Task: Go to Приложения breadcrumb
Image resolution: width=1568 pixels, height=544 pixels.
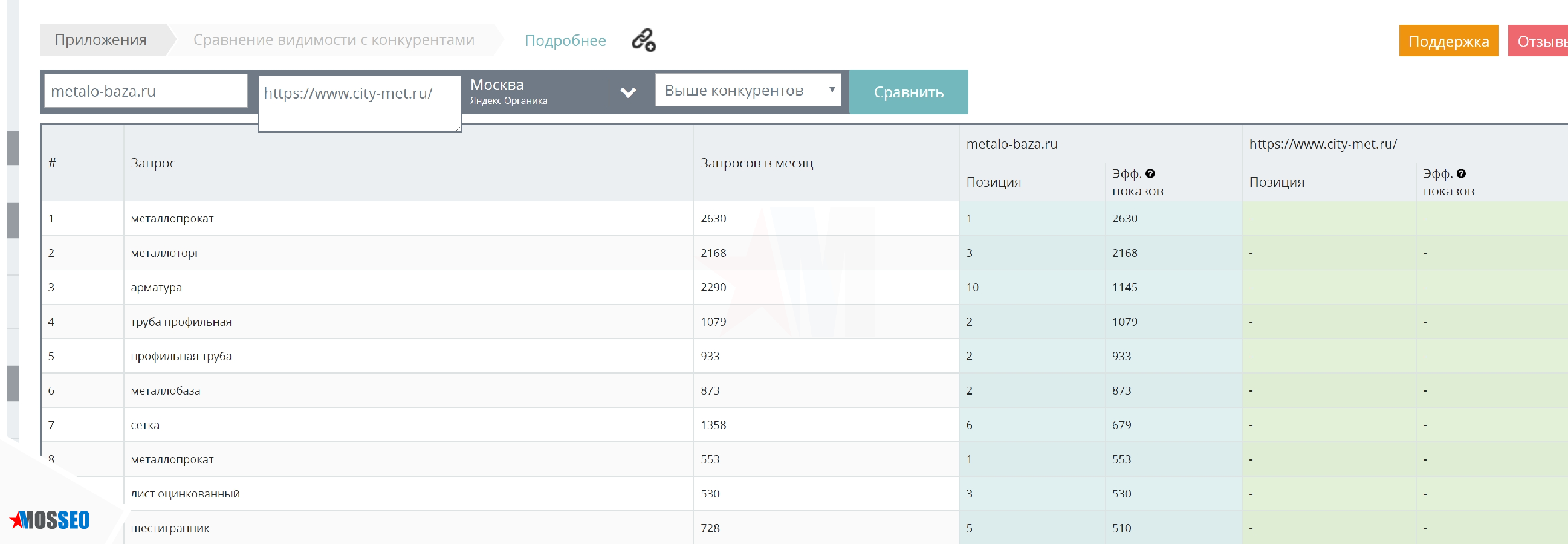Action: pos(101,39)
